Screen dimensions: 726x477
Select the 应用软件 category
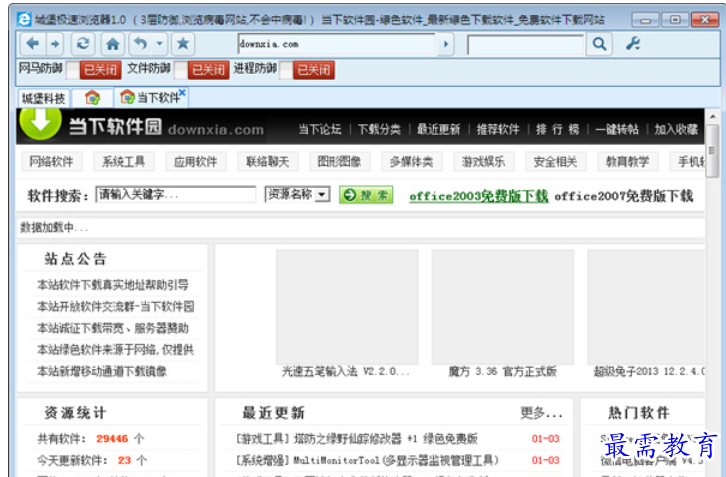click(195, 162)
